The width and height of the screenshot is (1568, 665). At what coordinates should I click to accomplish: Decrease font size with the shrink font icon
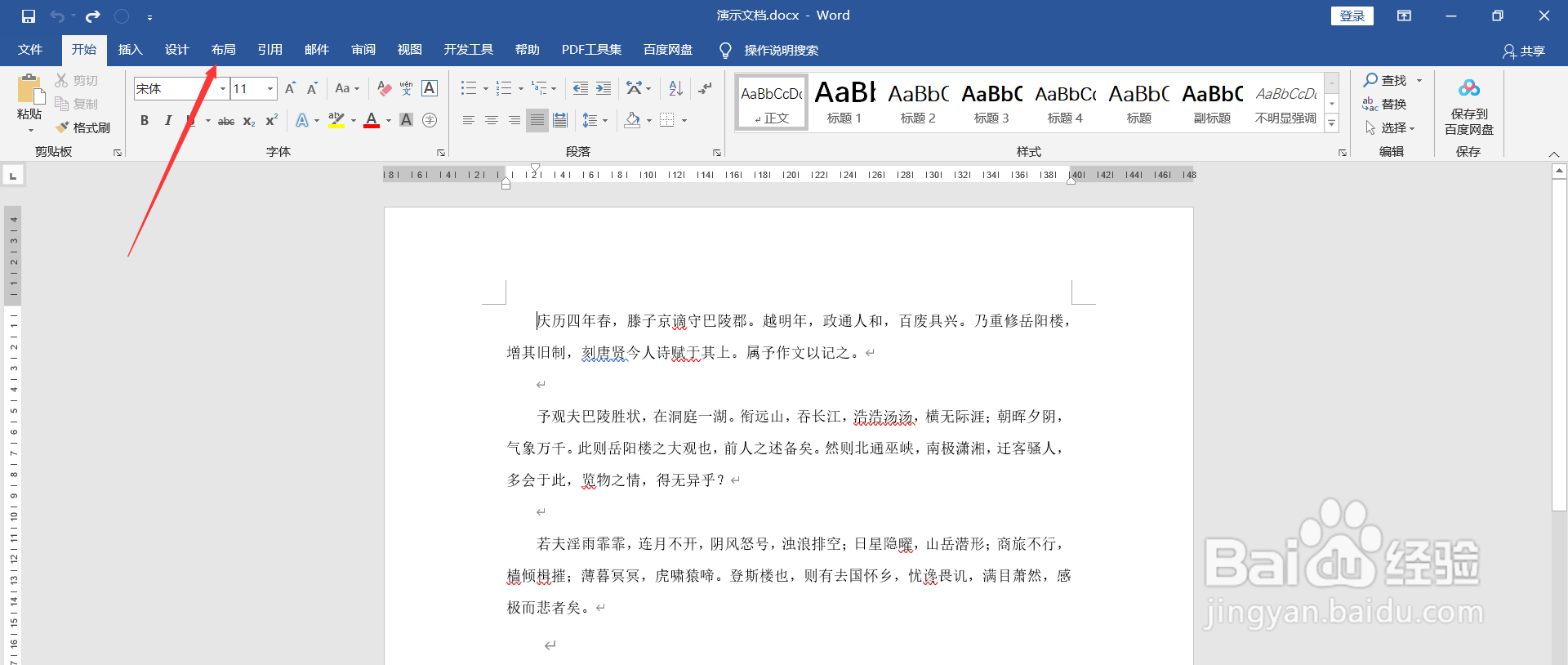312,88
